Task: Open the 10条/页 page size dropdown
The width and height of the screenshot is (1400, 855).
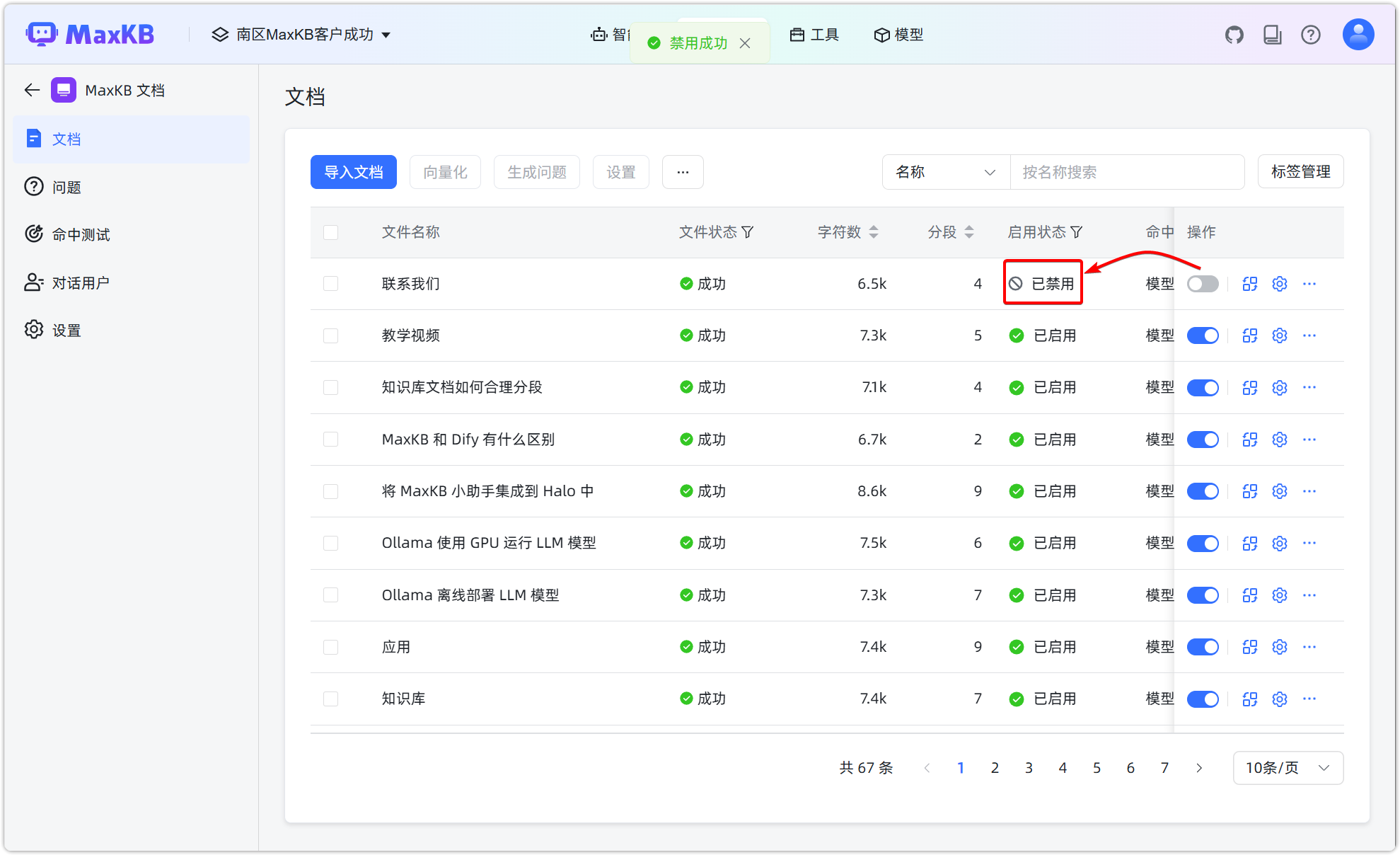Action: coord(1287,767)
